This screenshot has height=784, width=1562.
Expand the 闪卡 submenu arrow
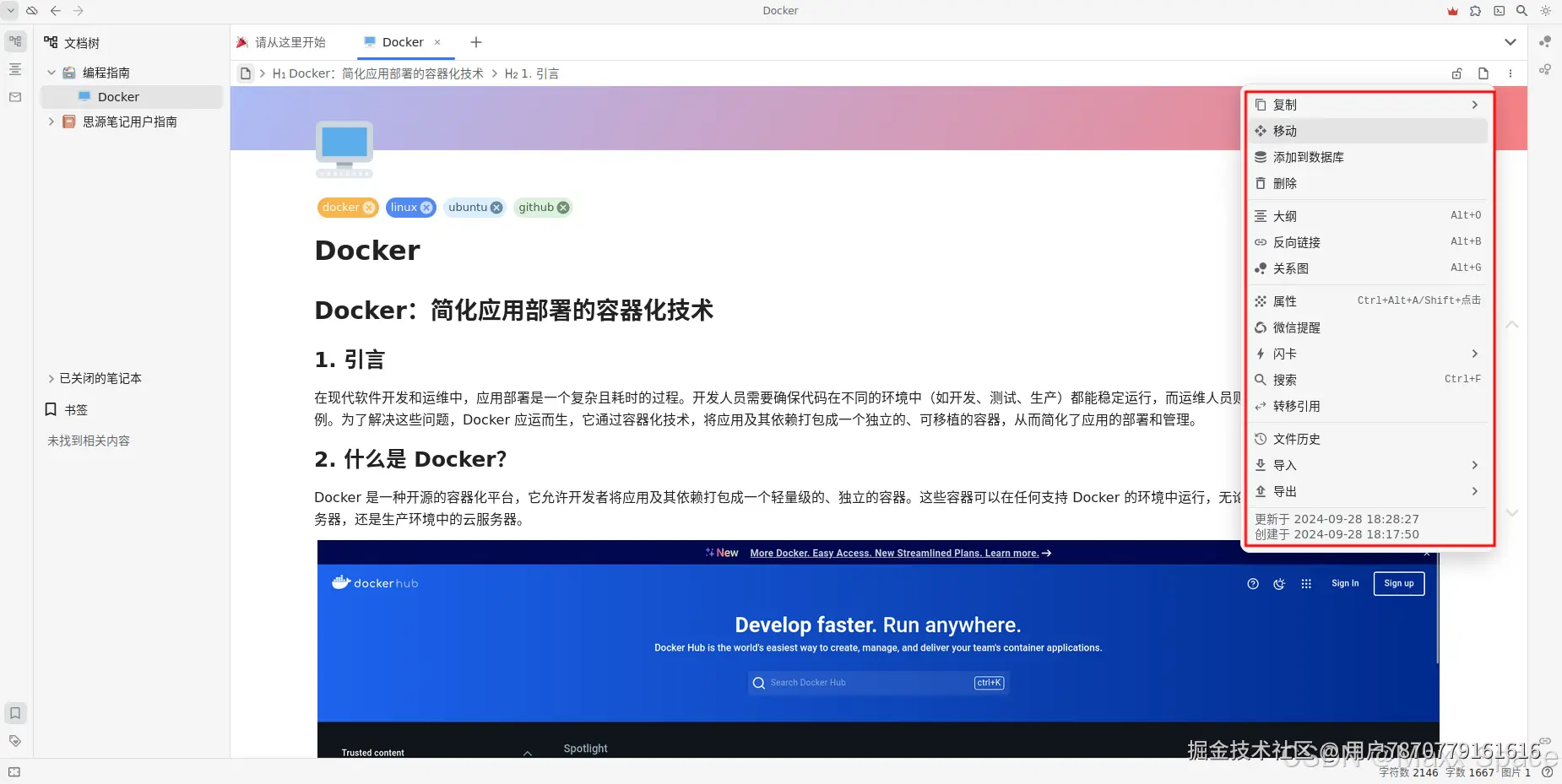[x=1475, y=354]
